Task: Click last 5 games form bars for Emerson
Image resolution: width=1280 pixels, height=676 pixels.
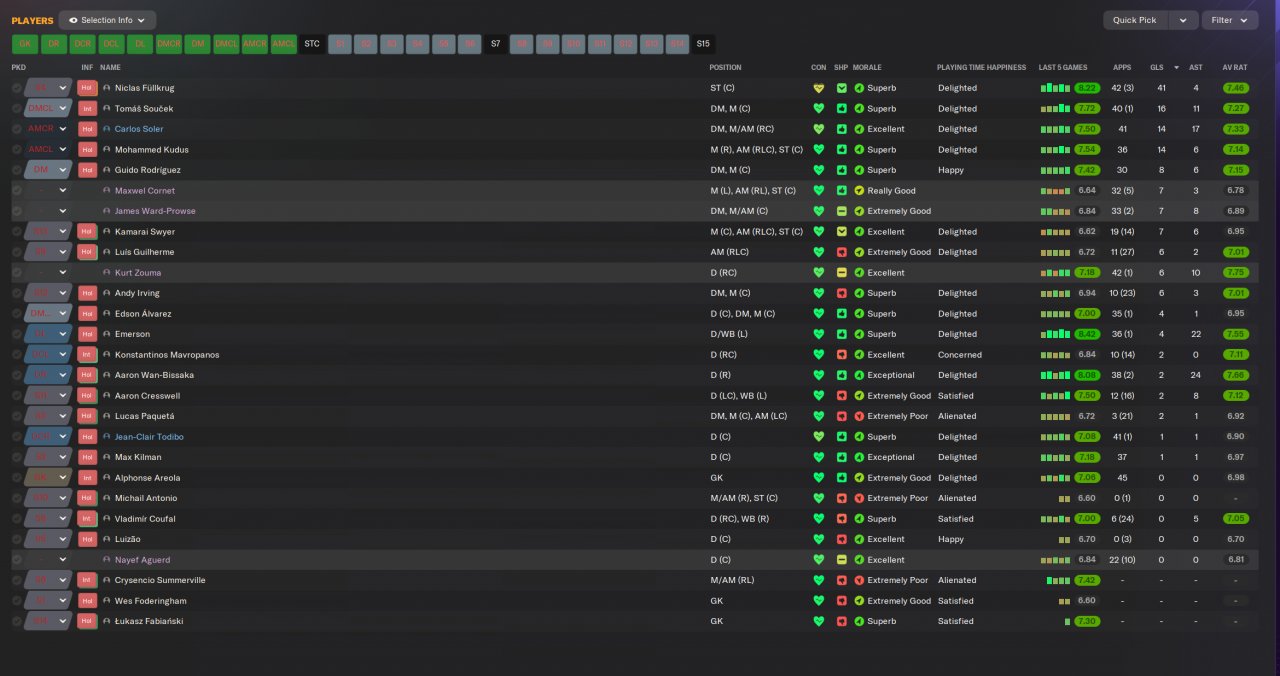Action: [1056, 334]
